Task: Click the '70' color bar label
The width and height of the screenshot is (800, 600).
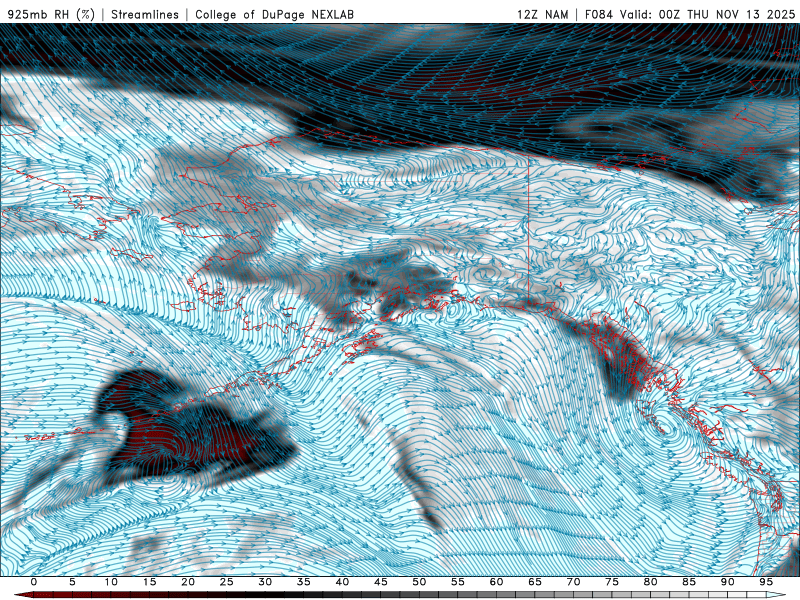Action: (x=573, y=582)
